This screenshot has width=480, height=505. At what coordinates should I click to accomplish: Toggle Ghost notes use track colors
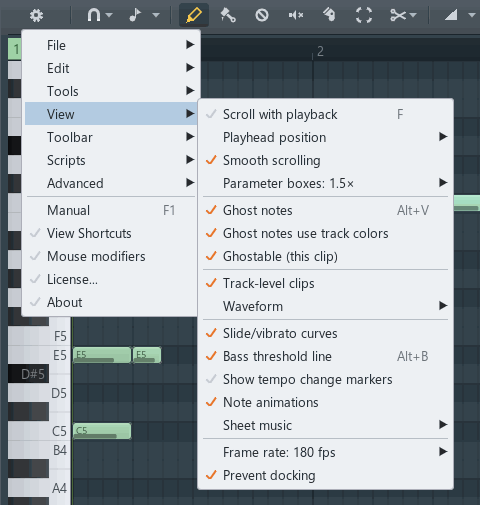326,233
